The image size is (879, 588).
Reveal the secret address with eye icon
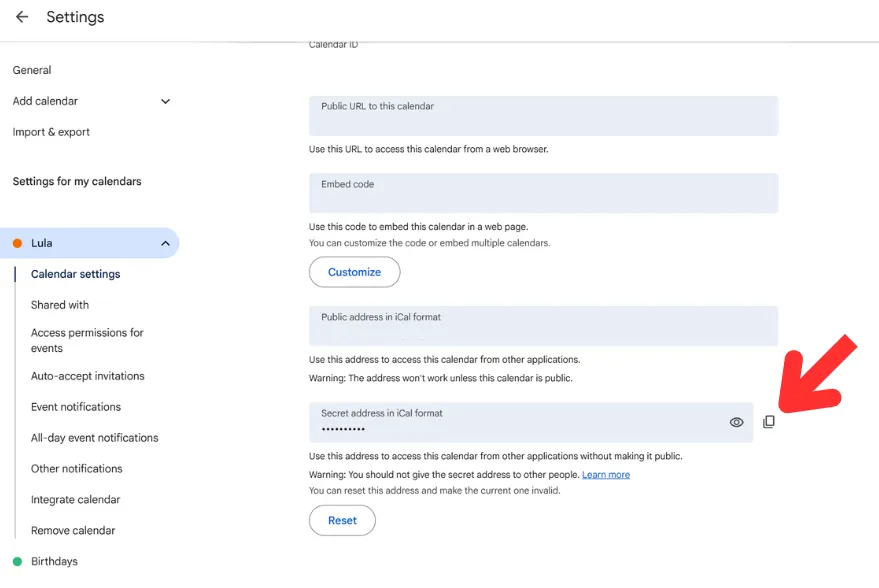pos(737,422)
